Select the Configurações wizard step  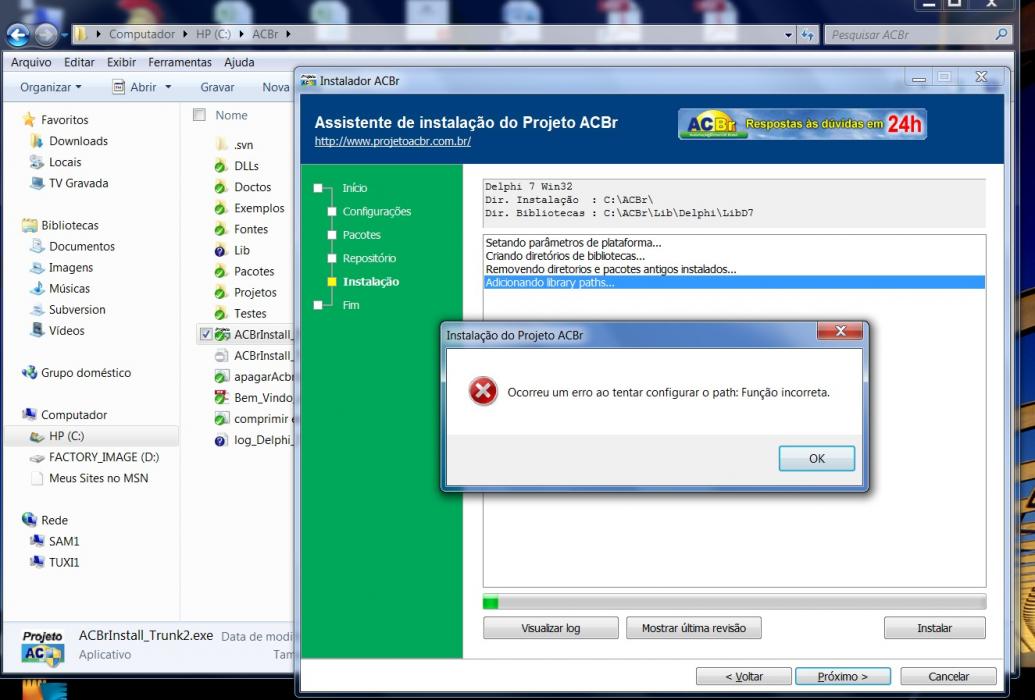(376, 211)
